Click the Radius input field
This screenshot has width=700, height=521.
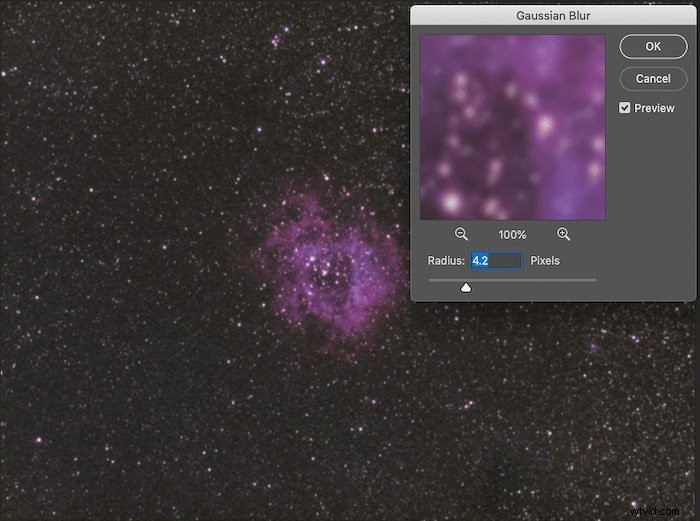[x=496, y=261]
